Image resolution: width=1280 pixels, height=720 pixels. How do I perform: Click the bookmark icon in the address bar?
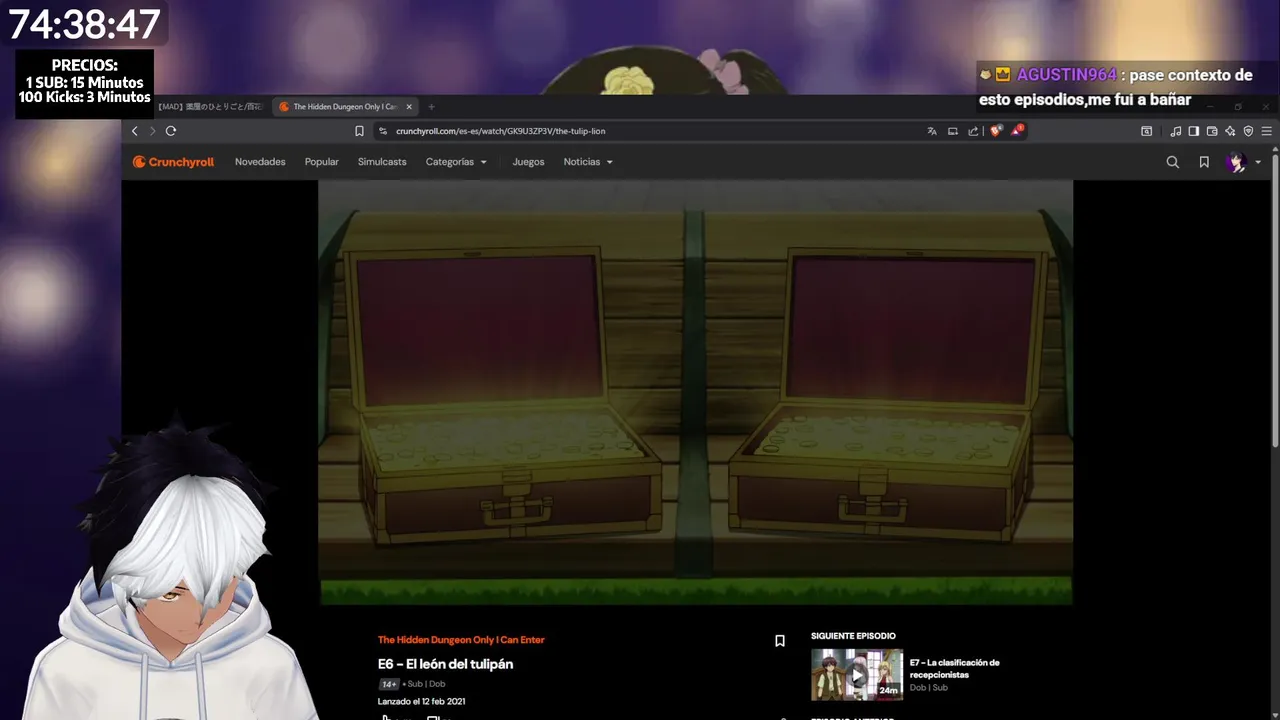(x=359, y=131)
